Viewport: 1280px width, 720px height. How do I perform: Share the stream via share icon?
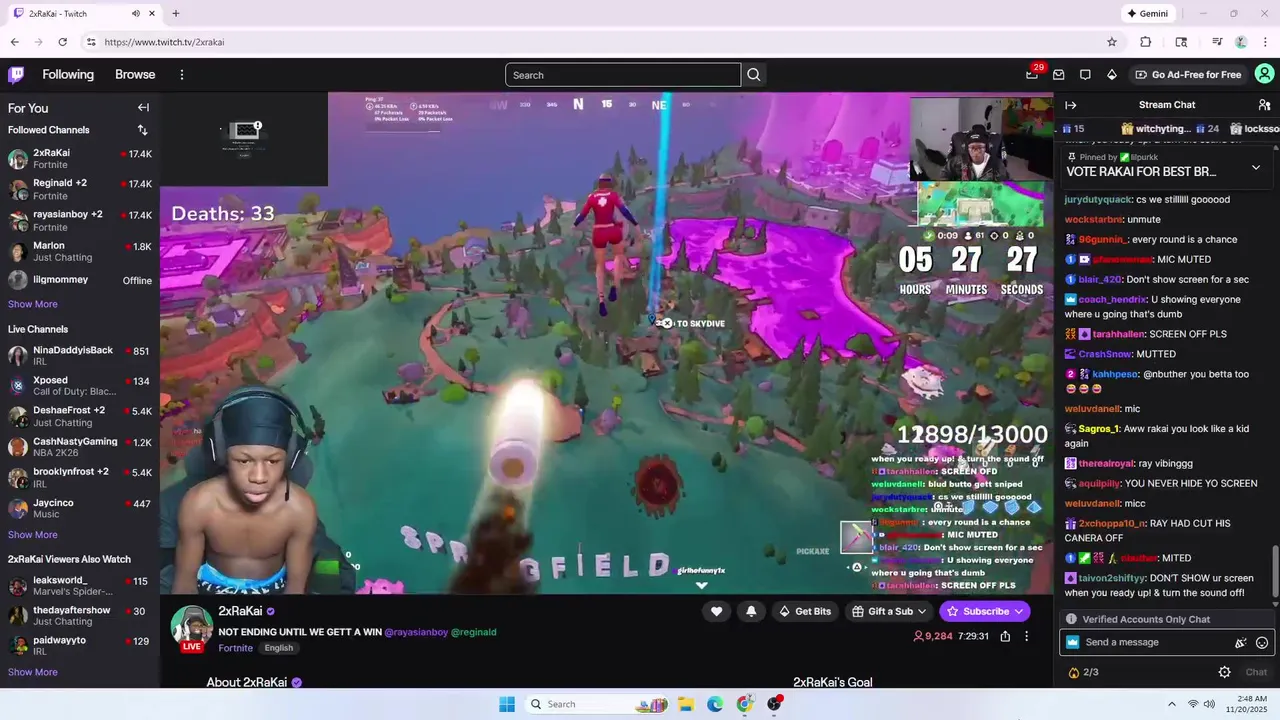1005,636
